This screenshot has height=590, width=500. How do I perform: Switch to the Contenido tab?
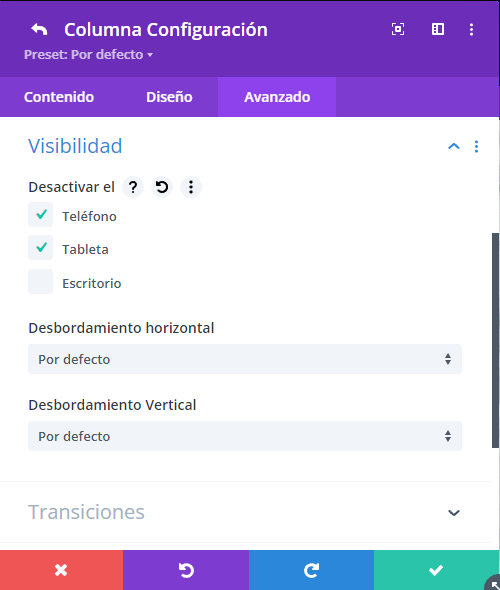pos(59,97)
